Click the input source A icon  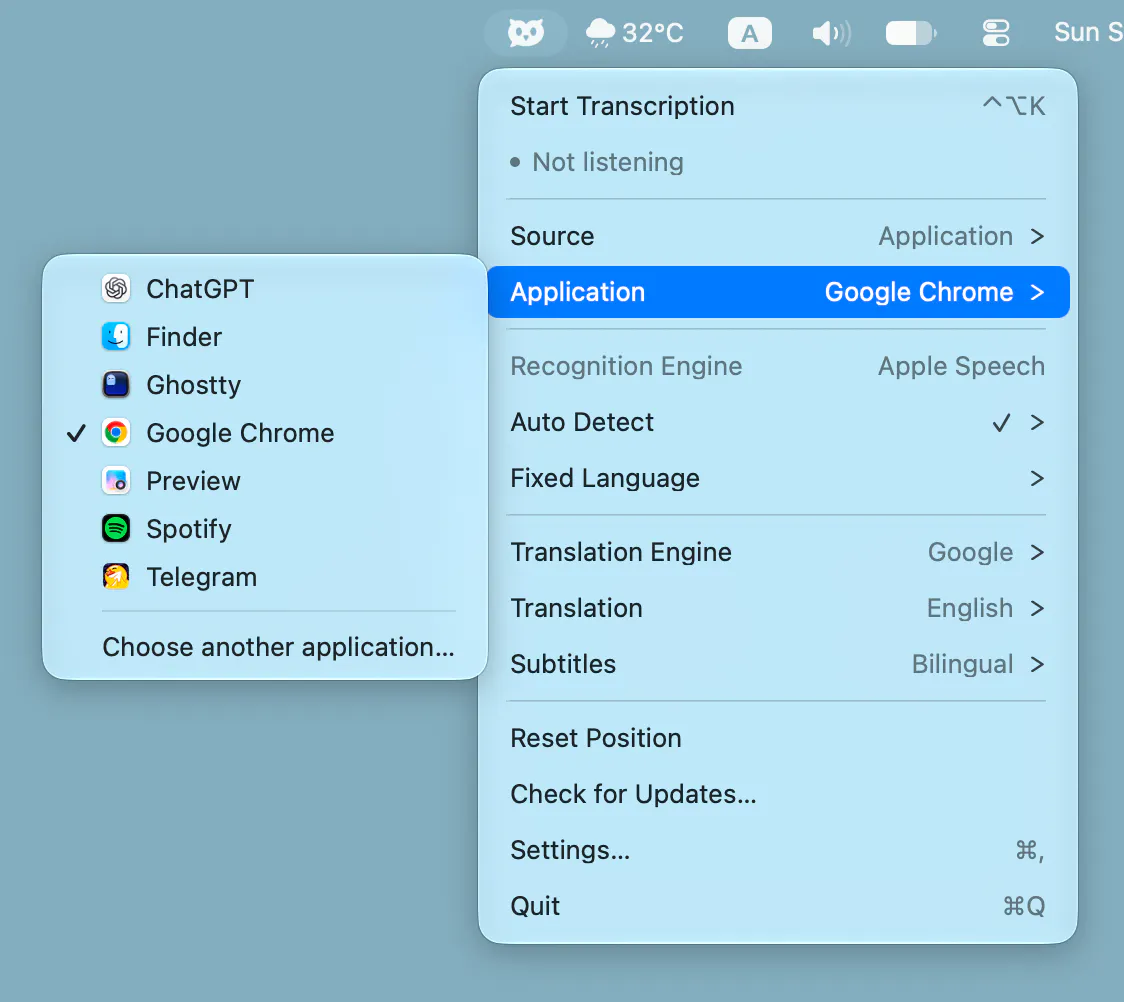[749, 33]
